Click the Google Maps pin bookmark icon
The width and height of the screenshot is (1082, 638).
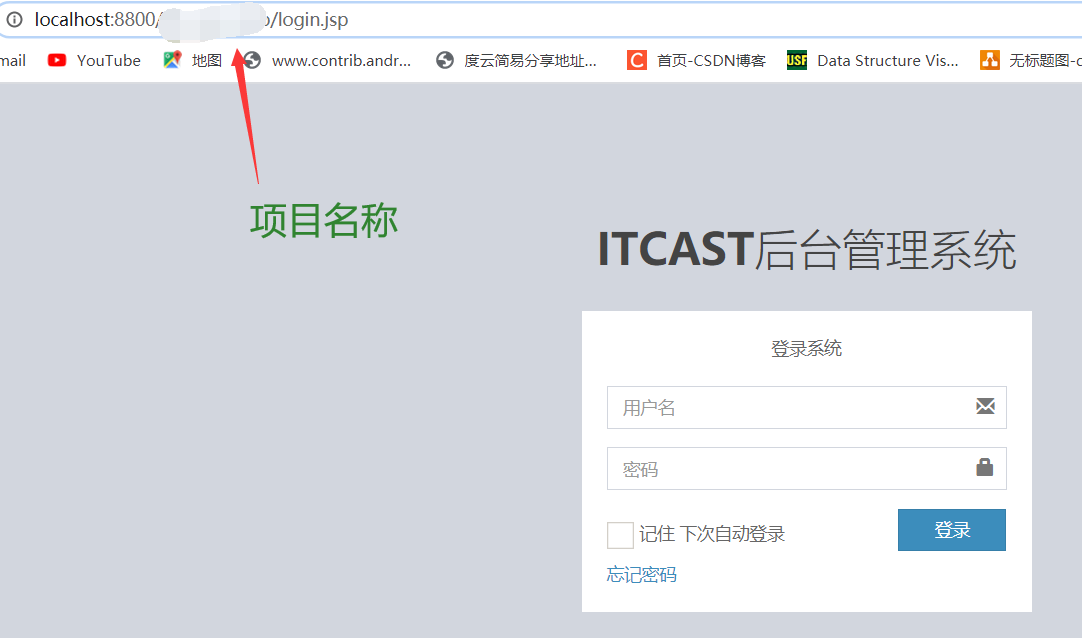tap(172, 60)
